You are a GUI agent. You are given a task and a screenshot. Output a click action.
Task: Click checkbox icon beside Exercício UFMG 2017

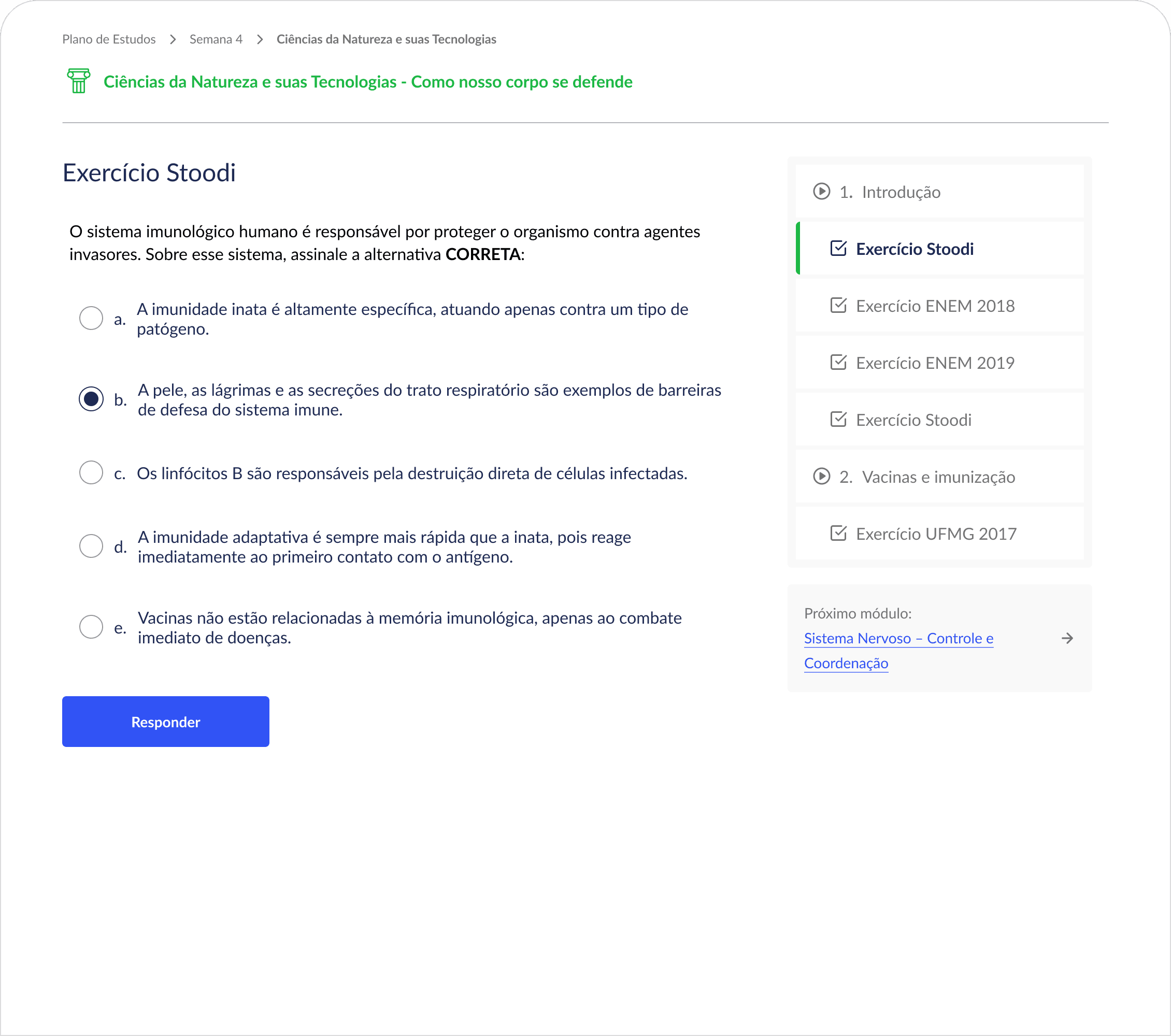[x=837, y=533]
